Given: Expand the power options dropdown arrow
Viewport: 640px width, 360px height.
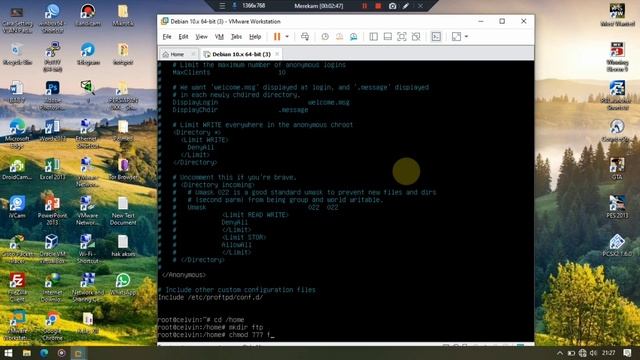Looking at the screenshot, I should 287,37.
